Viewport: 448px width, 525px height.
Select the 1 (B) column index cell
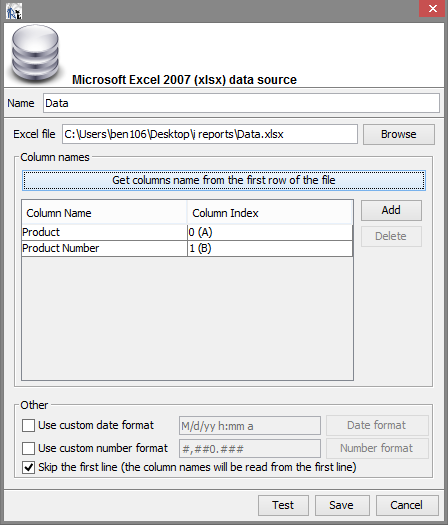coord(270,248)
